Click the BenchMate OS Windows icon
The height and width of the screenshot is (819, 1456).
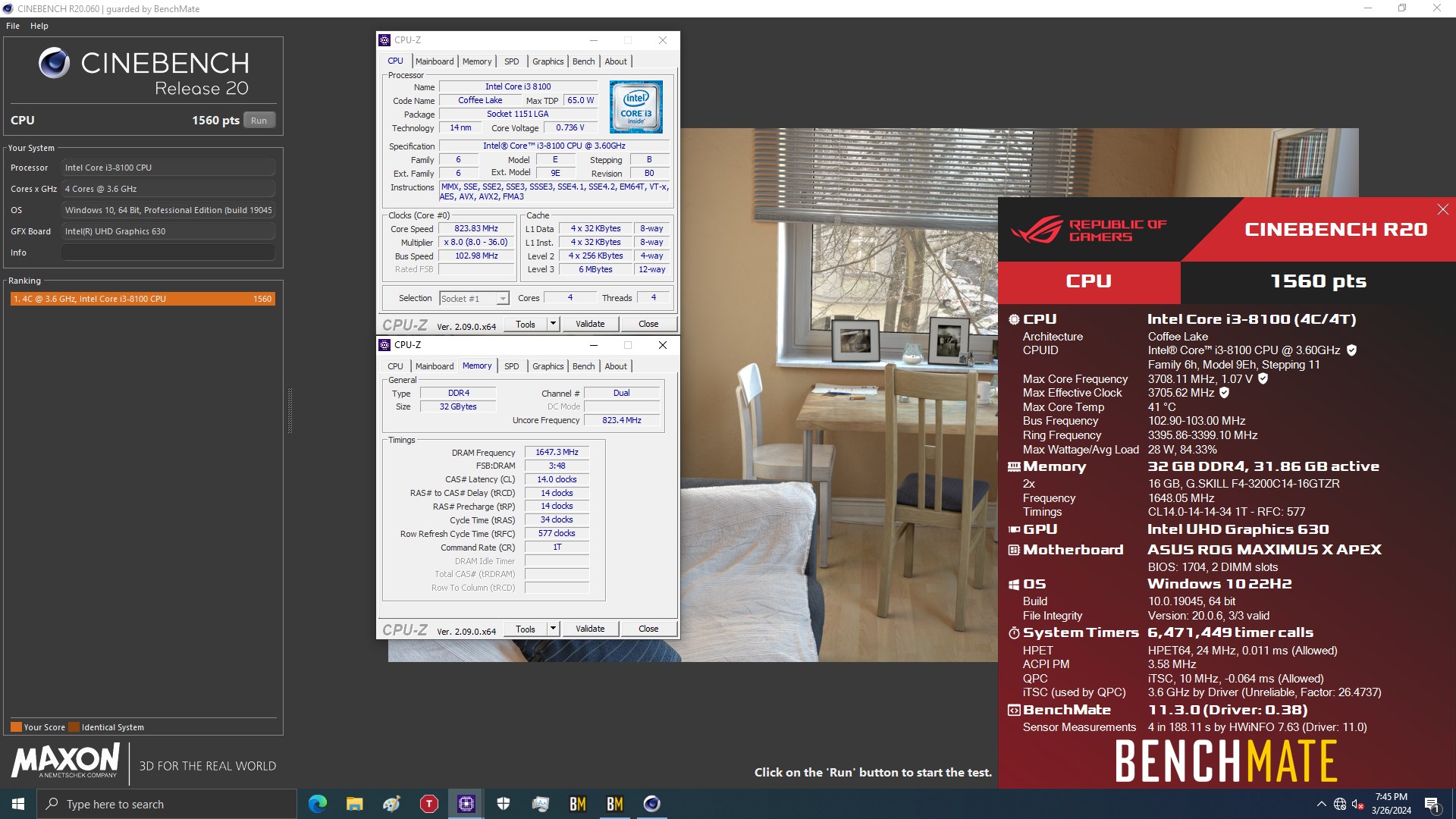(1014, 585)
